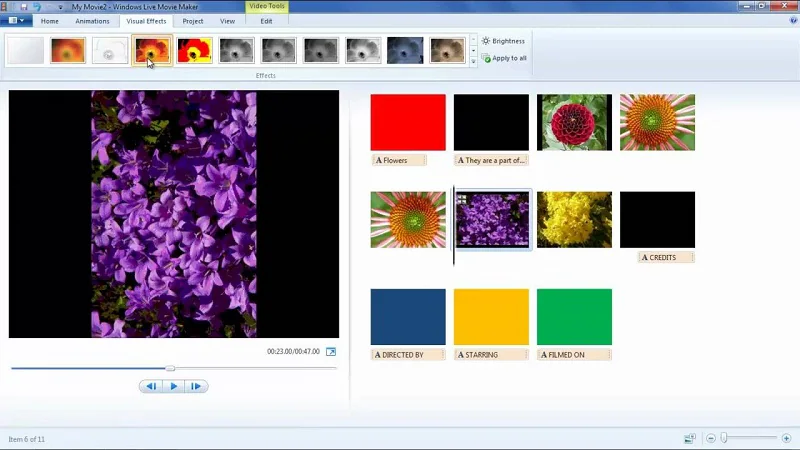The image size is (800, 450).
Task: Select the green FILMED ON clip
Action: pyautogui.click(x=574, y=317)
